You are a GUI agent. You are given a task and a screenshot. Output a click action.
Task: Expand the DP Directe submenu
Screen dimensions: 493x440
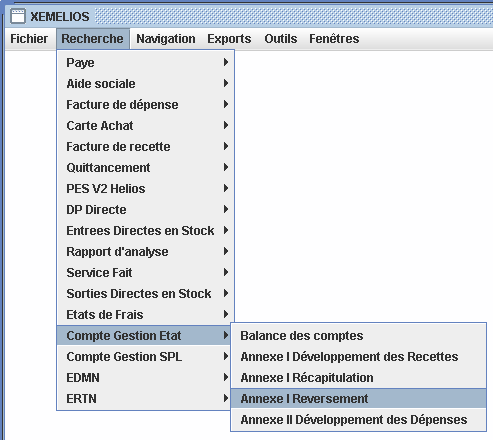click(x=145, y=210)
